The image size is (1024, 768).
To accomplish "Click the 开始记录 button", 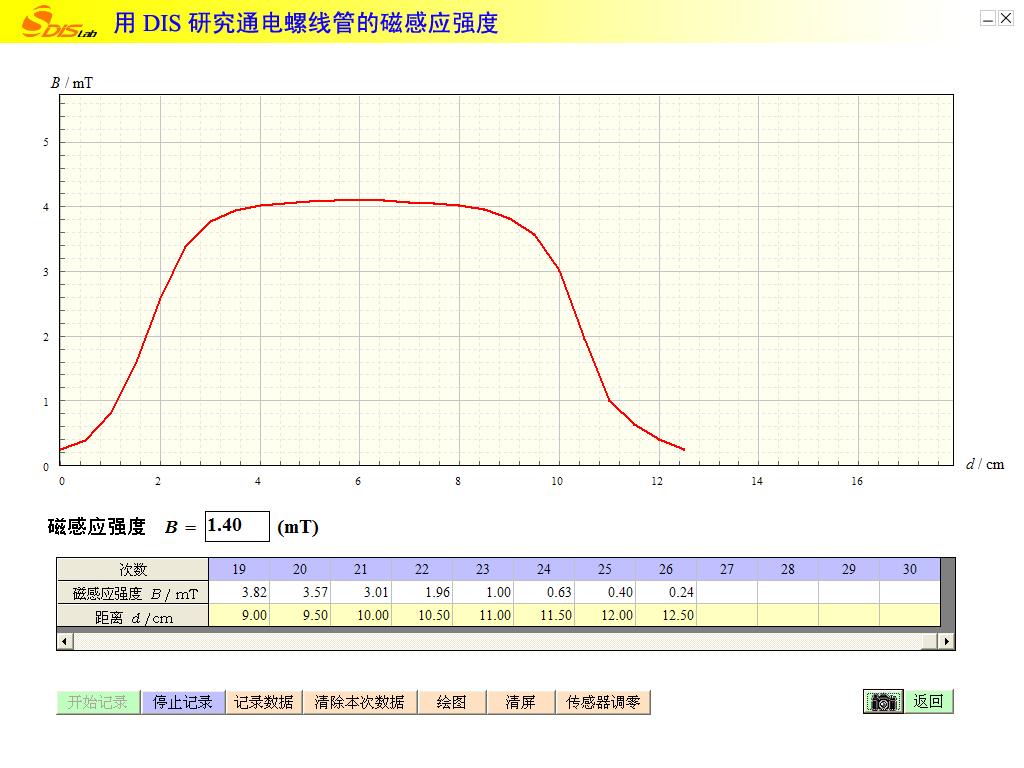I will tap(98, 702).
